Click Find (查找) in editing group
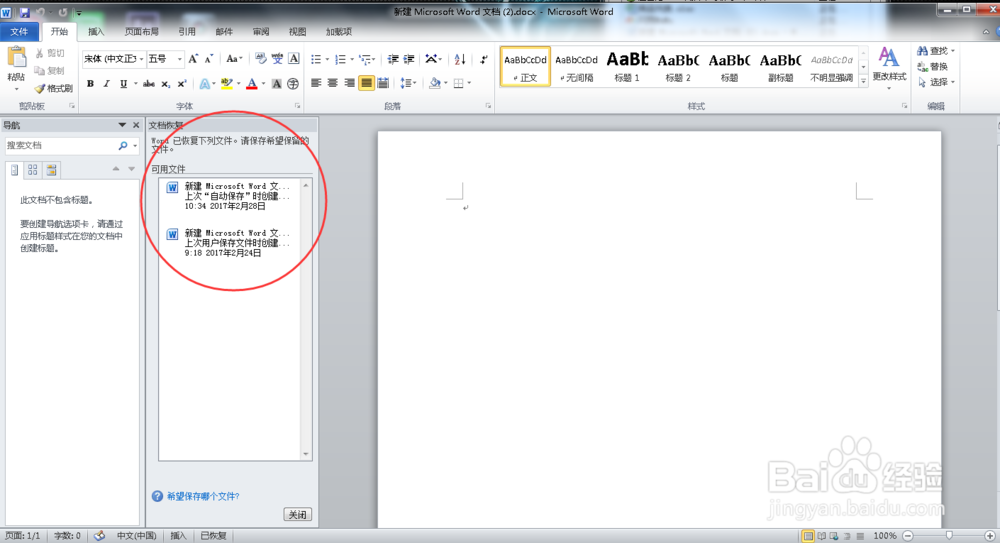 tap(936, 50)
